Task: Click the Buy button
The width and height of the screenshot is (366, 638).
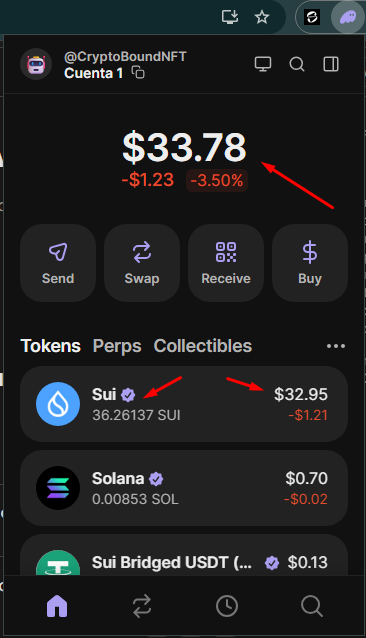Action: point(310,263)
